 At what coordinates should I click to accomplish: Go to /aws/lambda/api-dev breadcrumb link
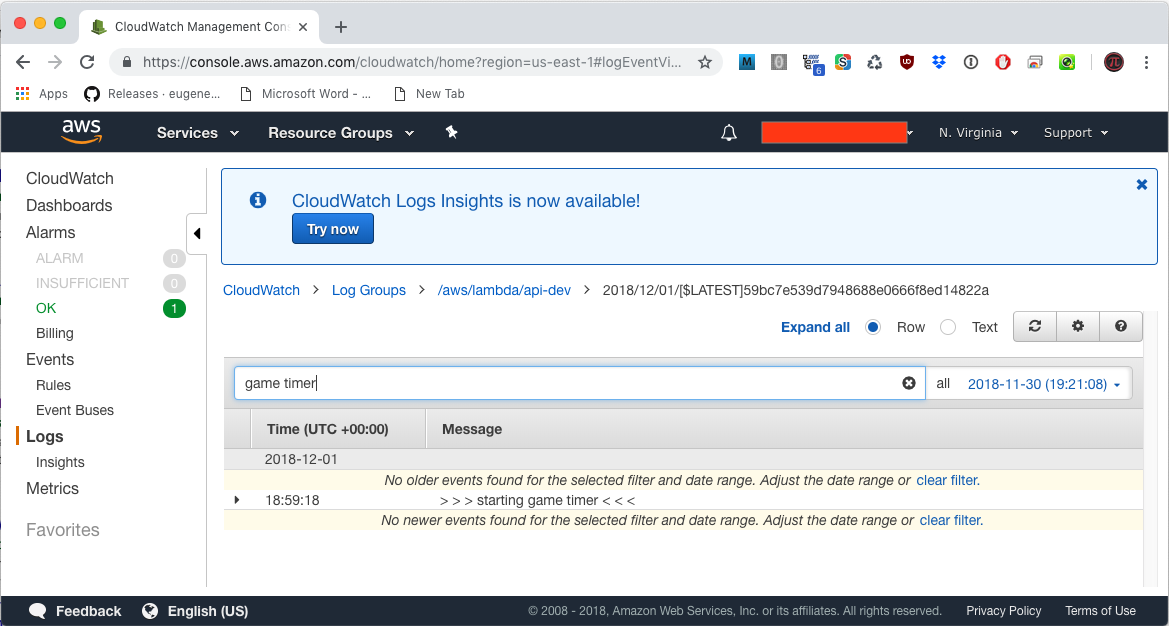coord(504,290)
